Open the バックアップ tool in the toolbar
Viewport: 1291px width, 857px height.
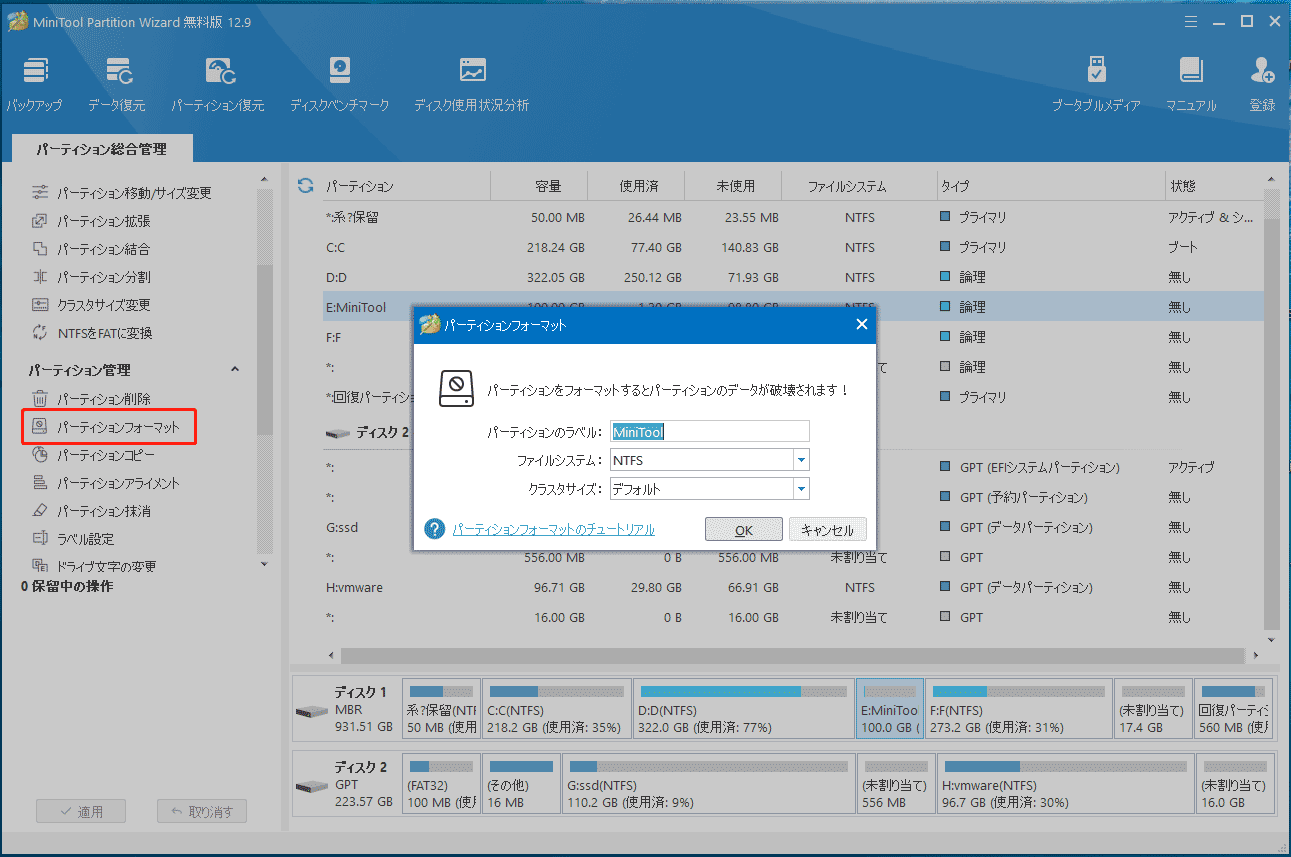click(35, 83)
